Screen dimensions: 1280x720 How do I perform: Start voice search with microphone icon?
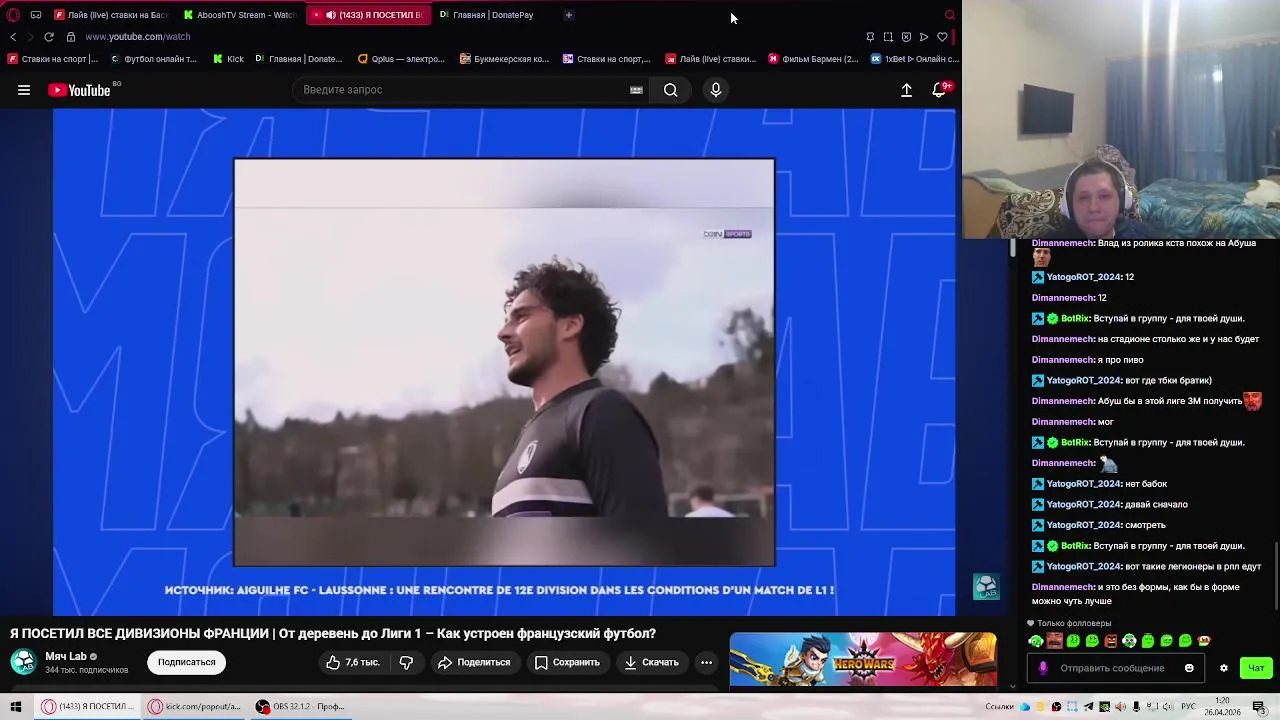(716, 90)
